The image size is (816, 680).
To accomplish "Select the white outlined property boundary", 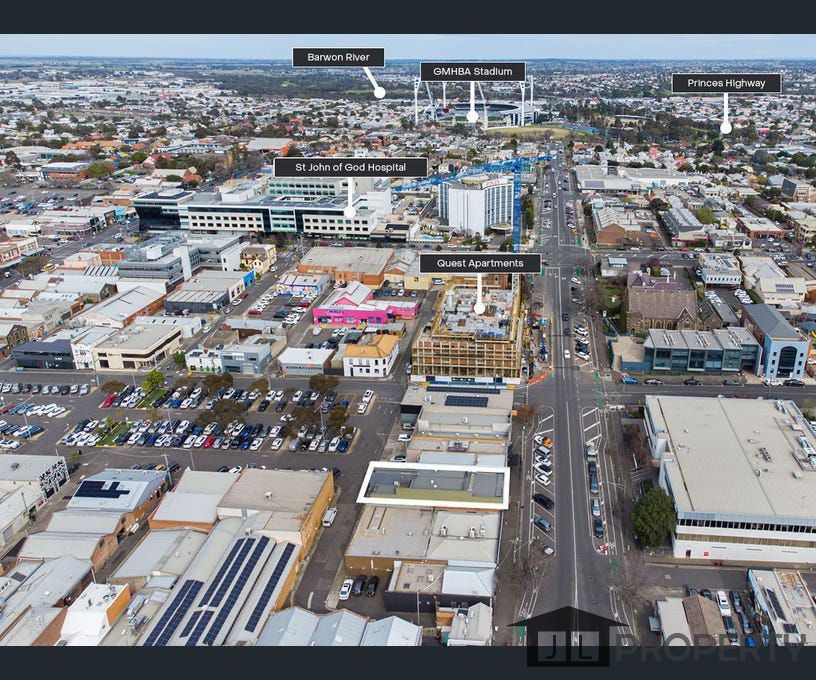I will [434, 485].
